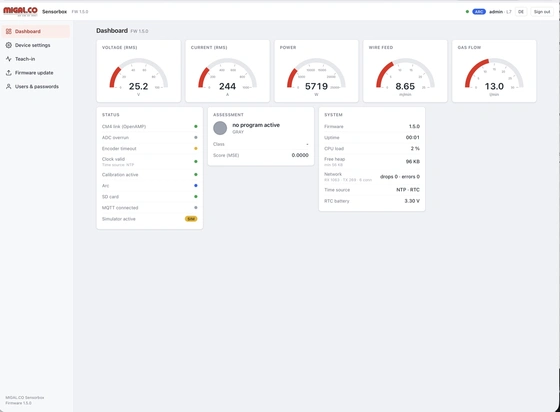The height and width of the screenshot is (412, 560).
Task: Click the Calibration active green dot
Action: click(x=196, y=175)
